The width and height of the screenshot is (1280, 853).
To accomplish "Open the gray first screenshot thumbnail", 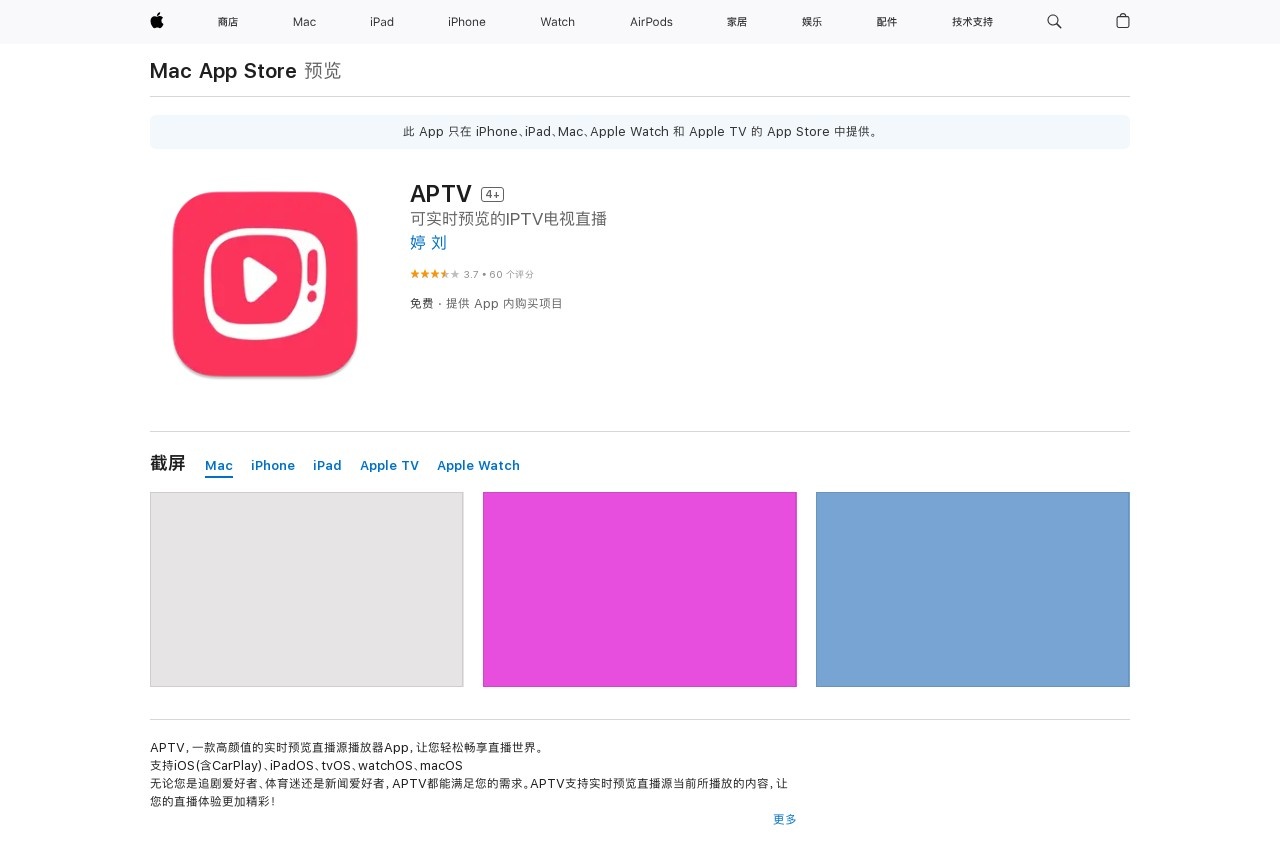I will tap(307, 590).
